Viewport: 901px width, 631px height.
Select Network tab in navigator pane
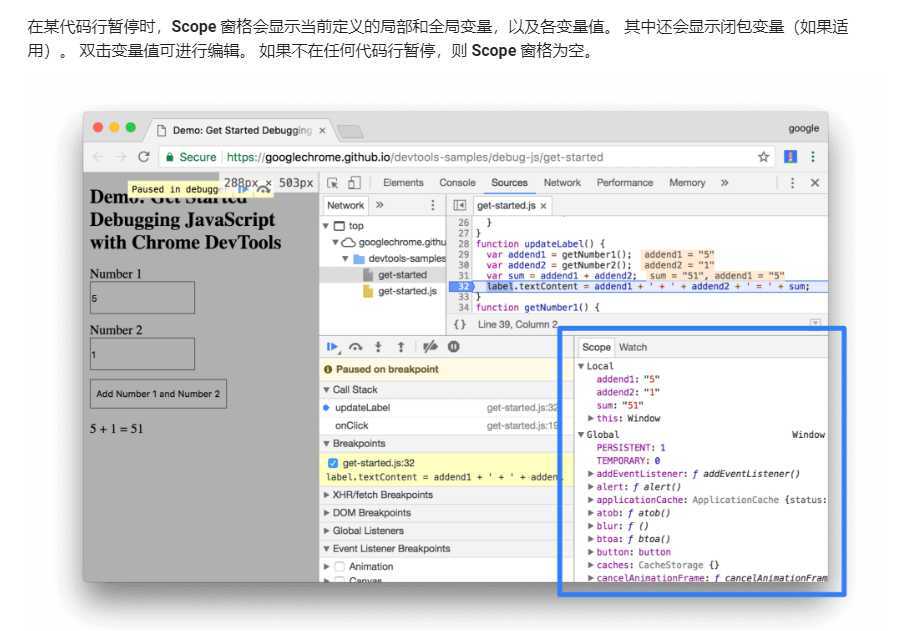coord(345,205)
